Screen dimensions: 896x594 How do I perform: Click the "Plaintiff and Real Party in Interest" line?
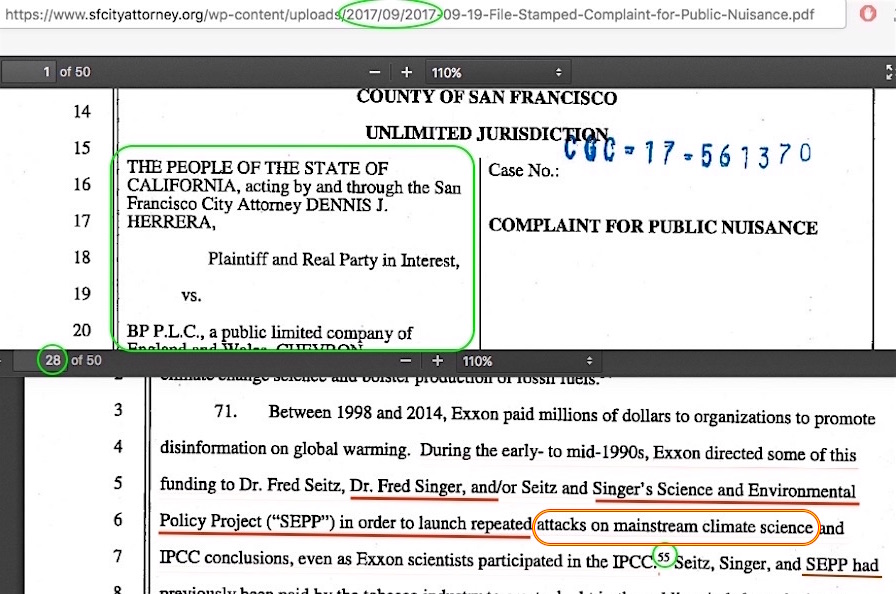[x=333, y=260]
